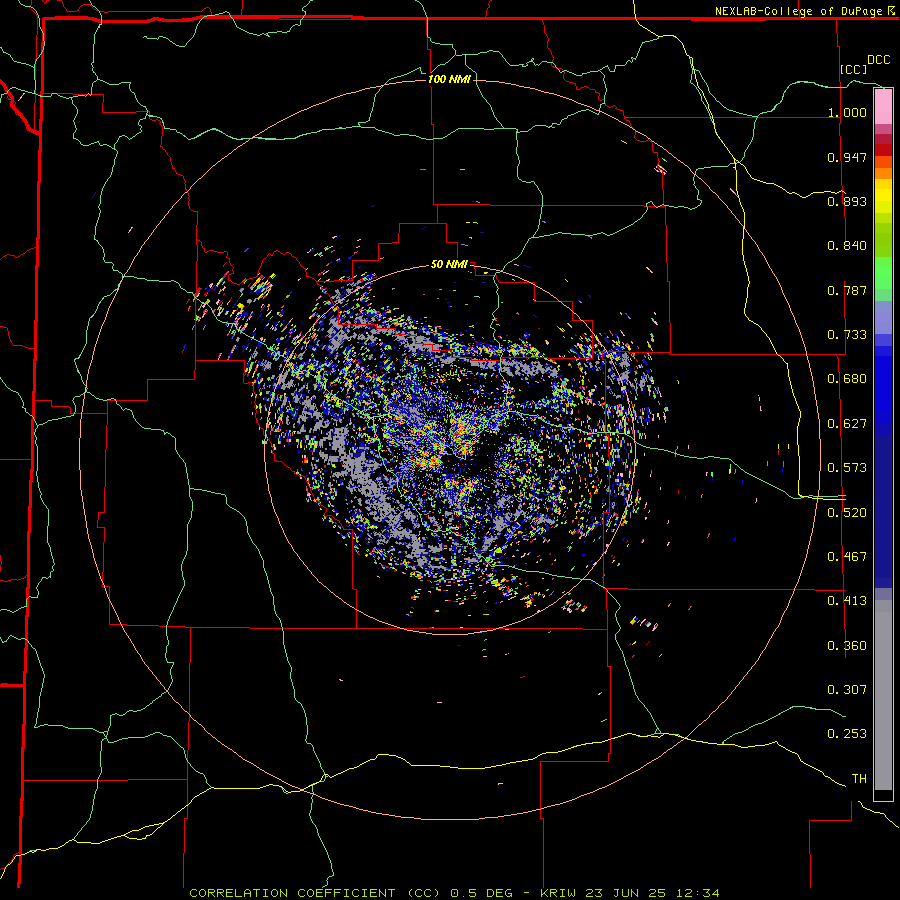The width and height of the screenshot is (900, 900).
Task: Pick the 0.680 legend value
Action: (847, 379)
